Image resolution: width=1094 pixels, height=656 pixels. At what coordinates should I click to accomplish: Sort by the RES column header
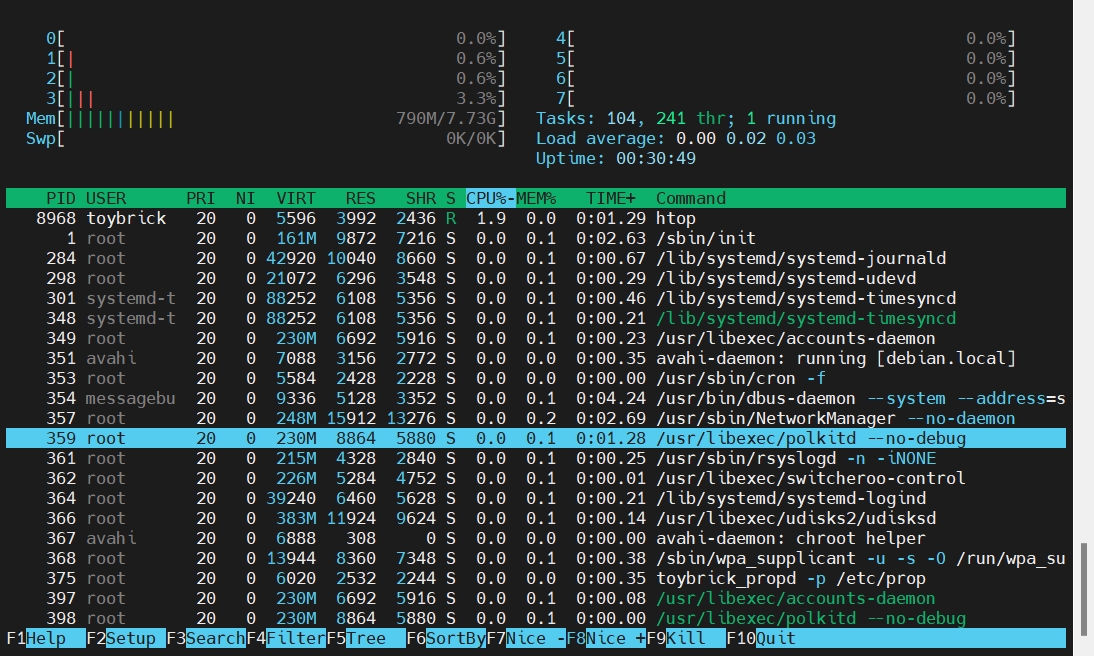click(x=361, y=198)
